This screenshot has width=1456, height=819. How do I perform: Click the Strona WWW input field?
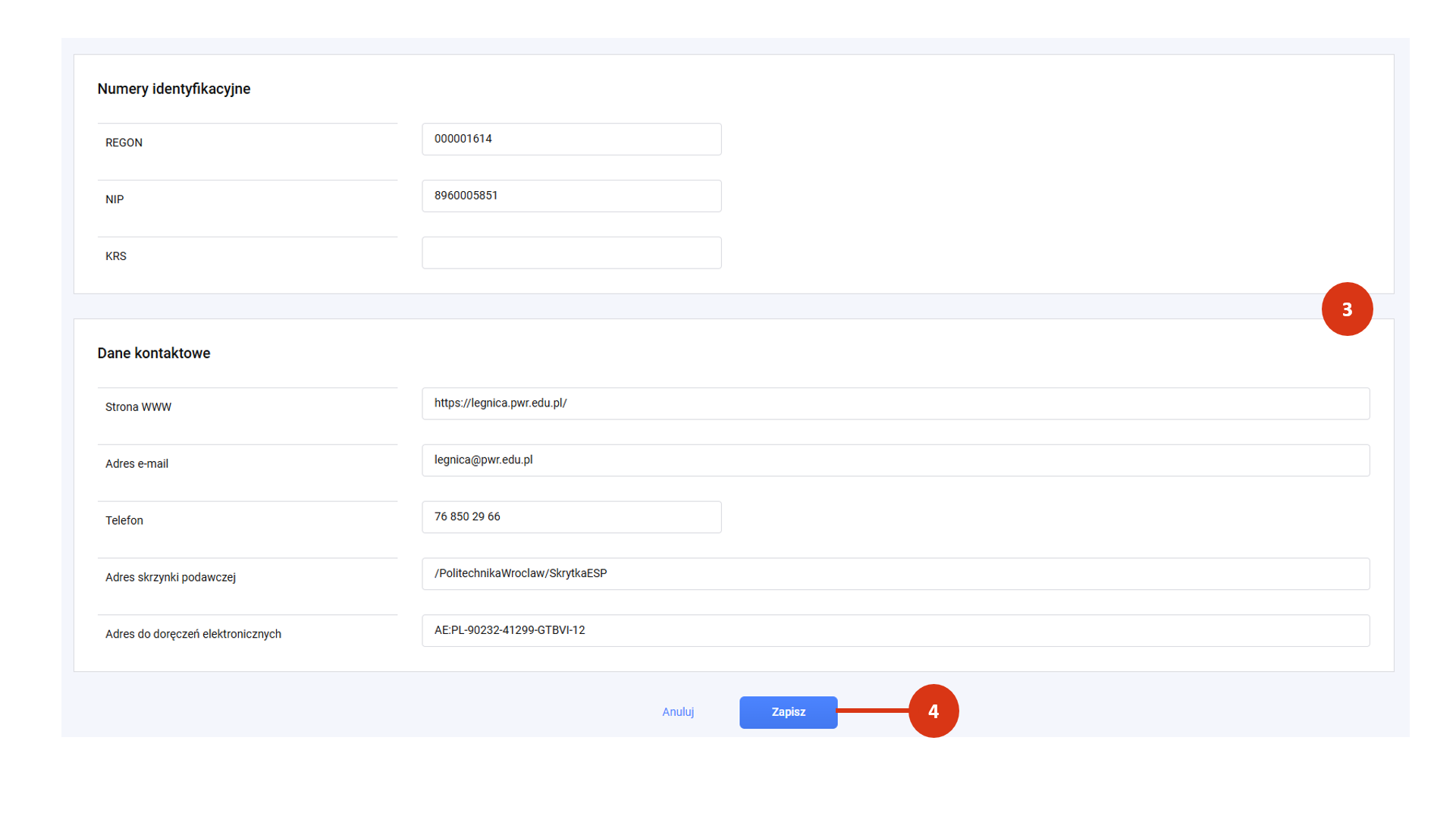pos(895,403)
